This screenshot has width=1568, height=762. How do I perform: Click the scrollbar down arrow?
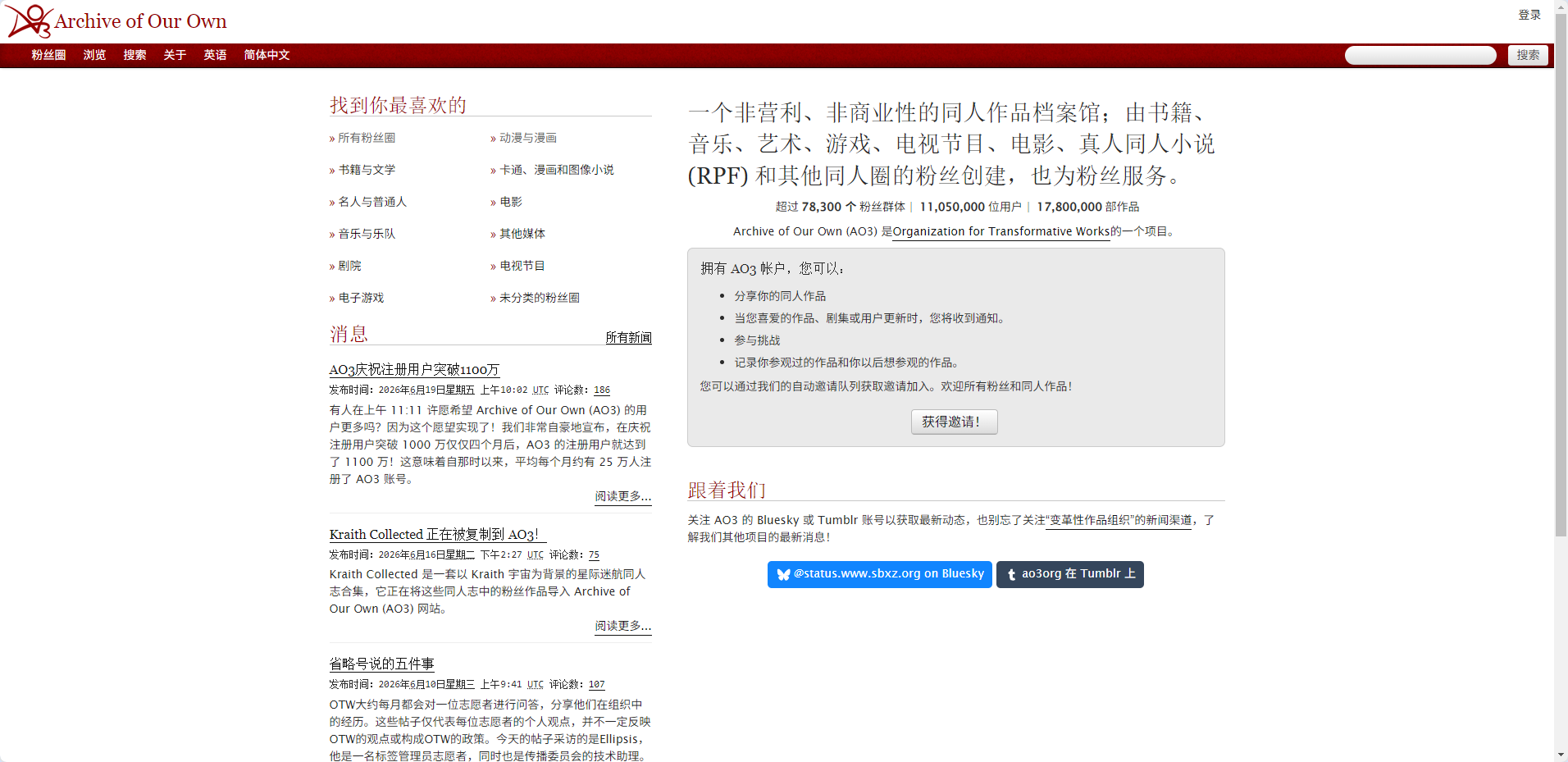pos(1561,755)
